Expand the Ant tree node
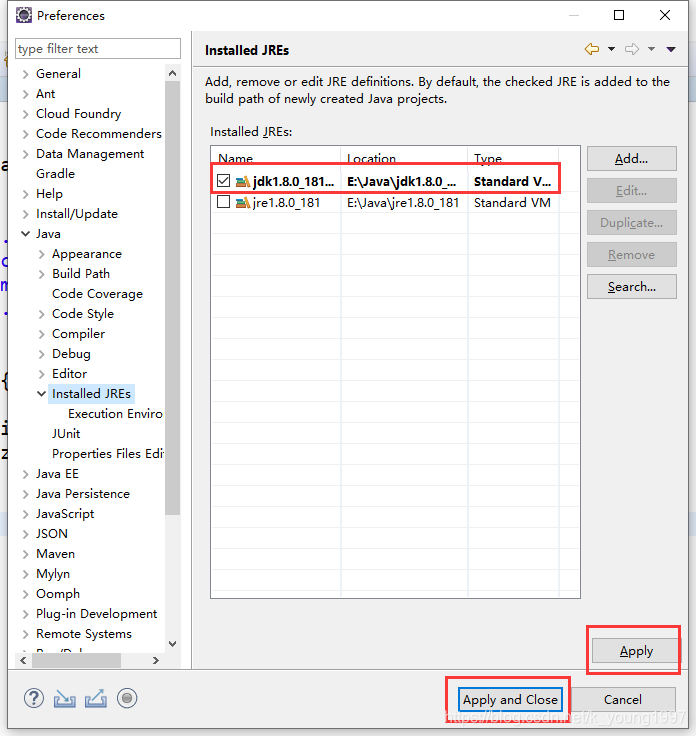This screenshot has height=736, width=696. tap(25, 94)
